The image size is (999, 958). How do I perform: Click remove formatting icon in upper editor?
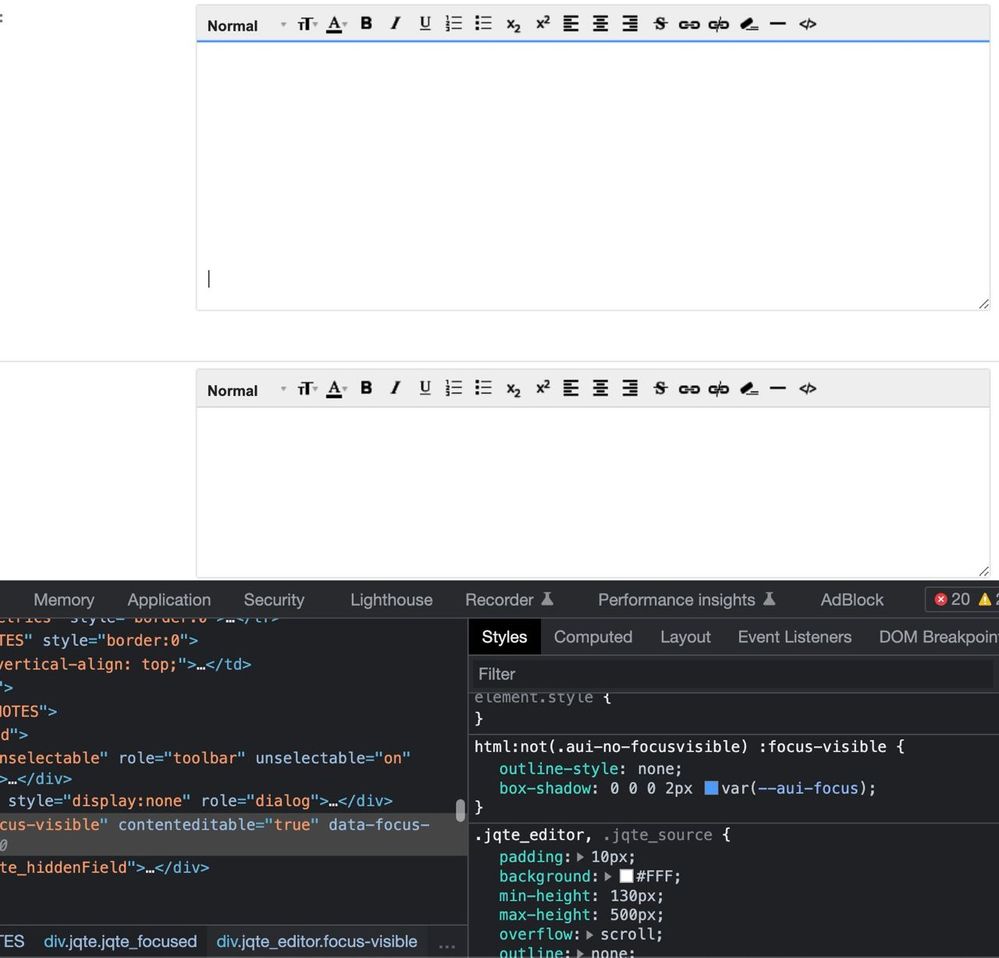749,24
